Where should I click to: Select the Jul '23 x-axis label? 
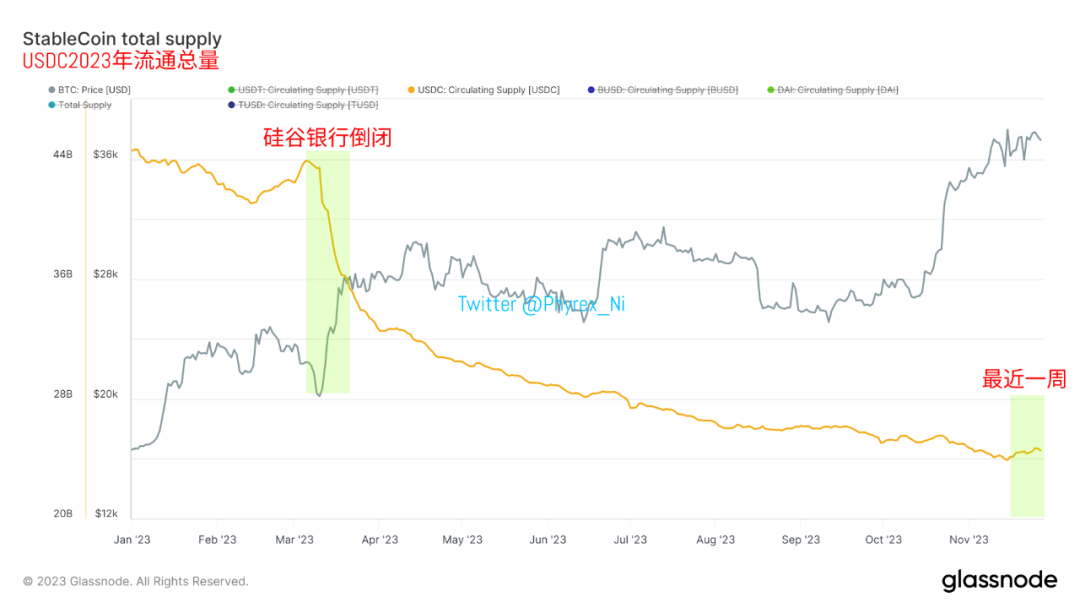630,539
